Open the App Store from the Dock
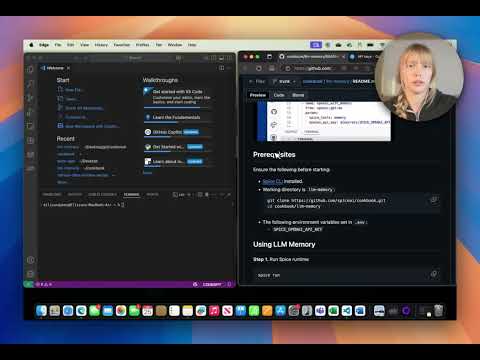This screenshot has height=360, width=480. 280,311
